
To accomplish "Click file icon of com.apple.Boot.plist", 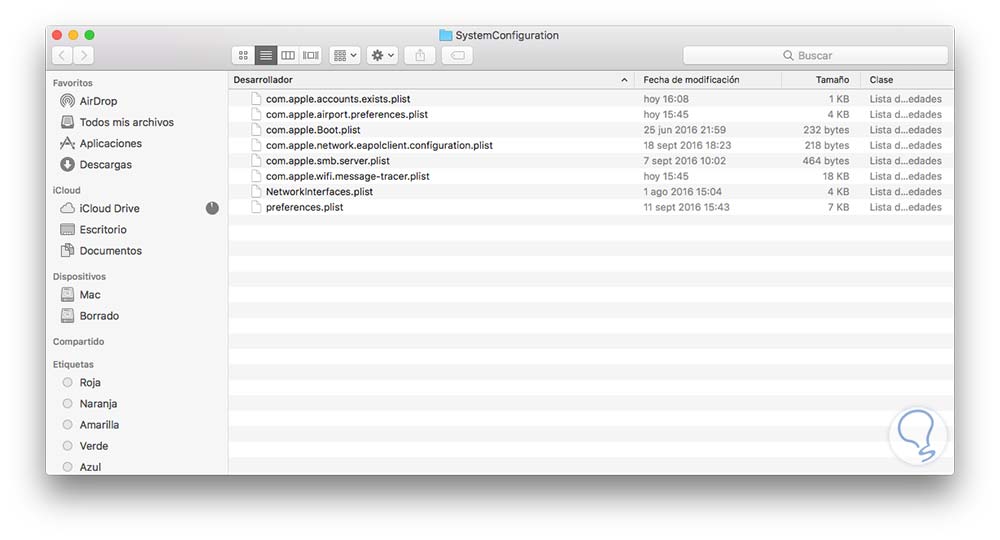I will pyautogui.click(x=256, y=129).
